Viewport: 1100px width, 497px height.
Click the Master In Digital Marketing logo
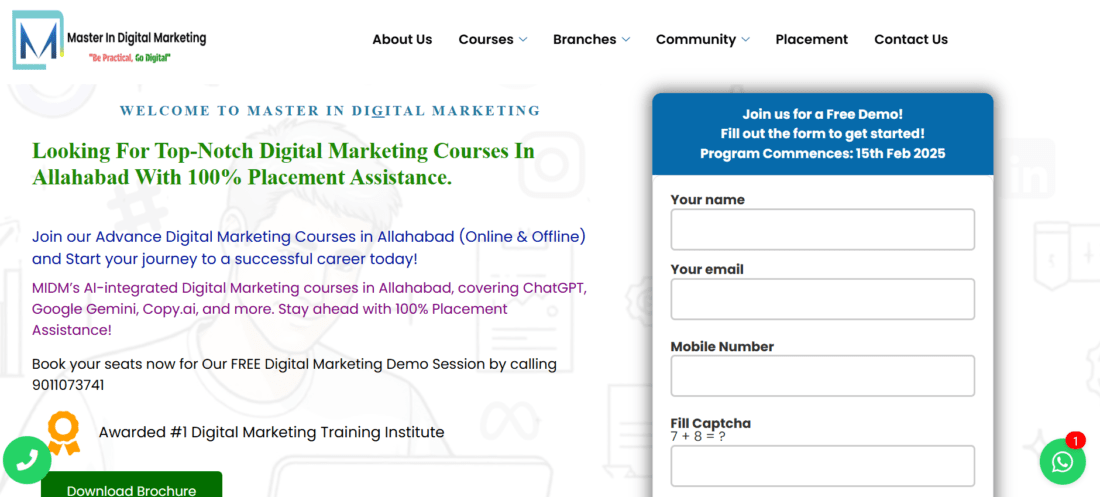point(108,41)
